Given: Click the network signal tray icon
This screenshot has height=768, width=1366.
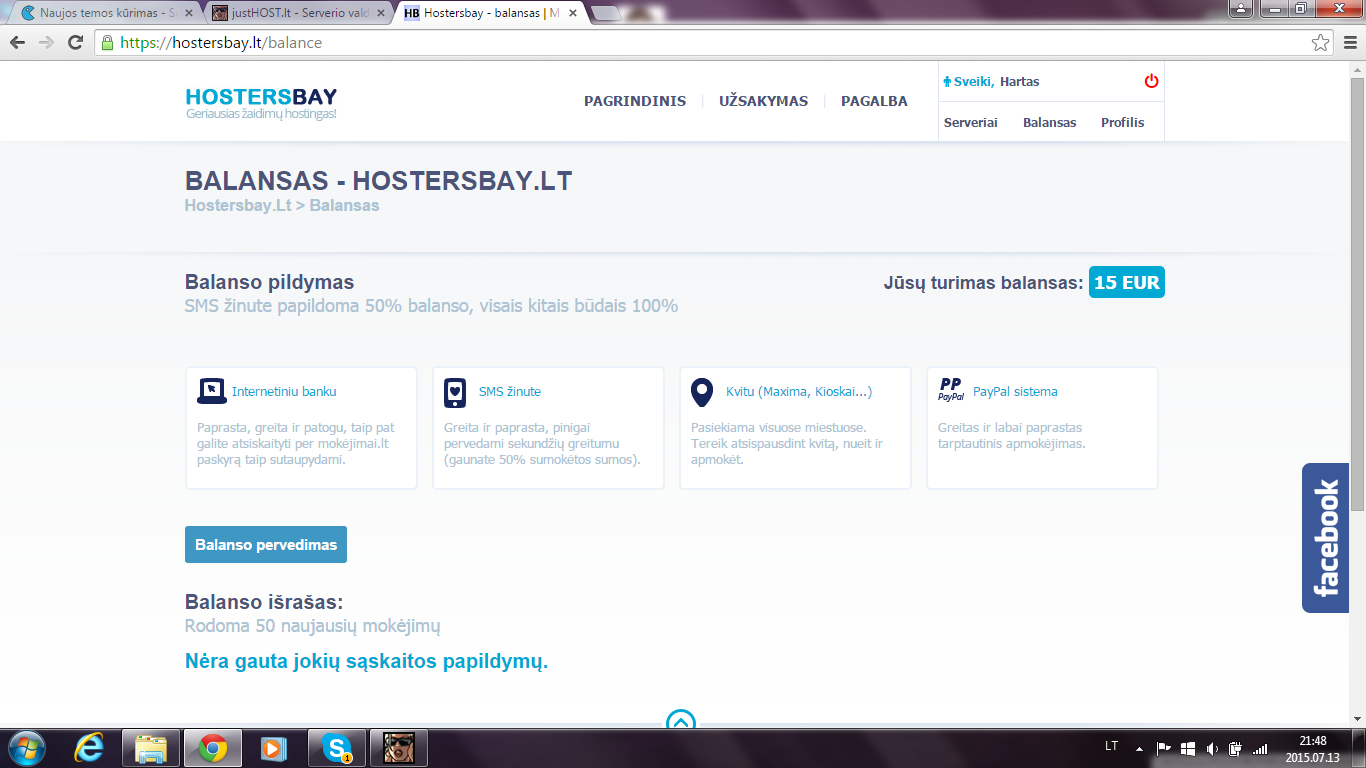Looking at the screenshot, I should [x=1260, y=748].
